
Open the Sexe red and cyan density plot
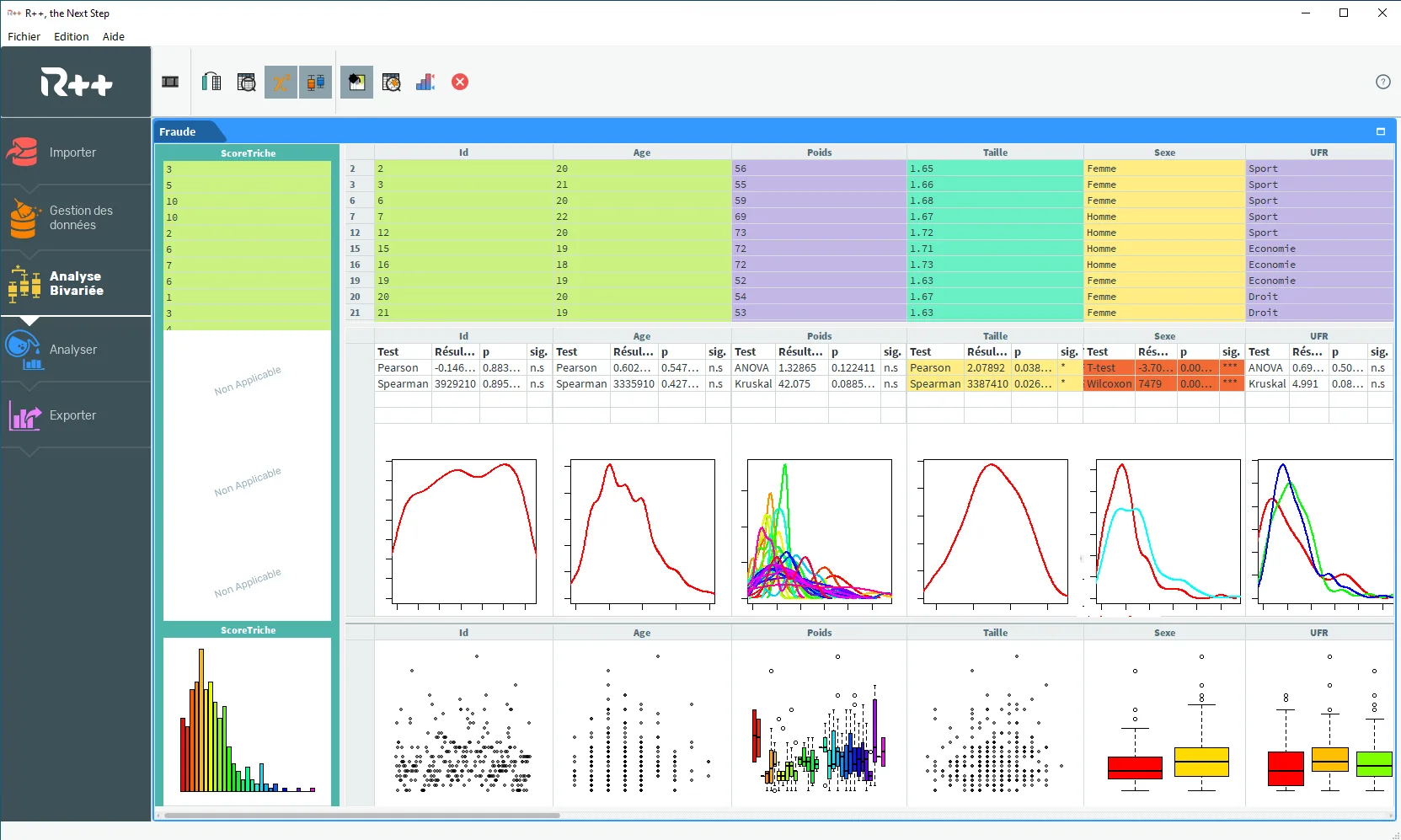[x=1167, y=532]
